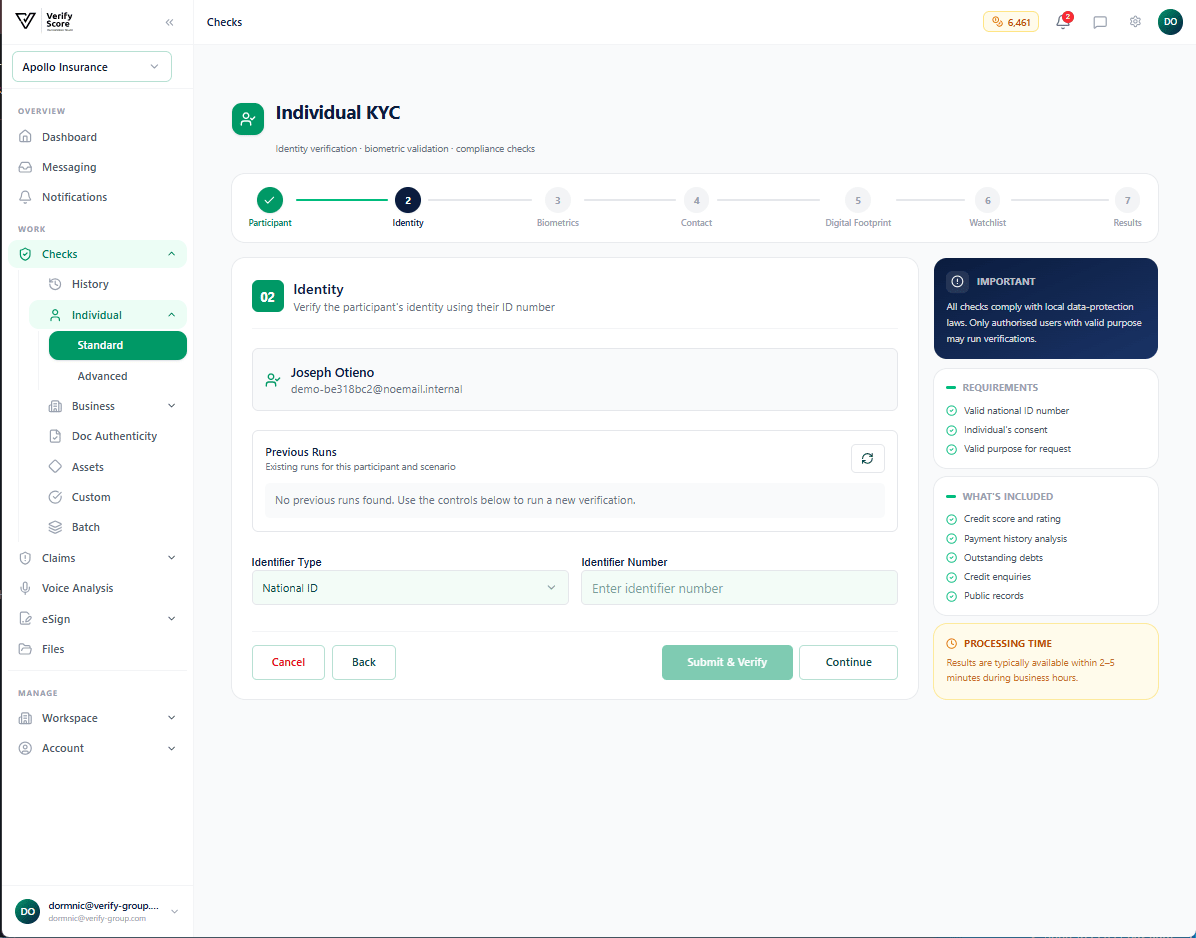Open the notifications bell in top bar

point(1063,21)
